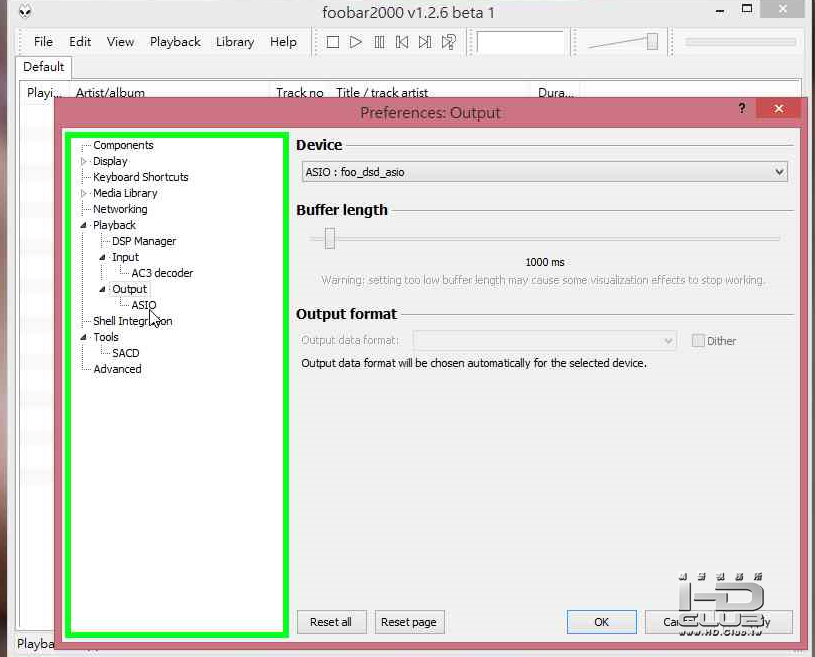Screen dimensions: 815x657
Task: Open the Edit menu
Action: [80, 42]
